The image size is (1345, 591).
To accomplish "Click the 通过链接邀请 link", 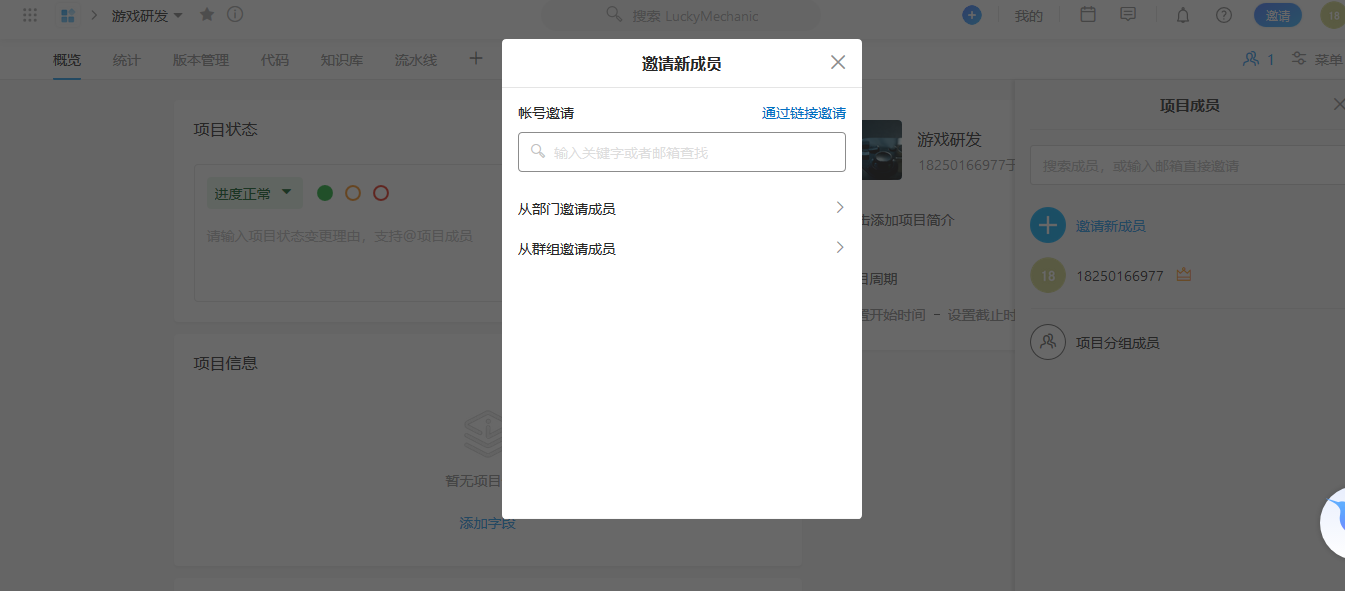I will (802, 113).
